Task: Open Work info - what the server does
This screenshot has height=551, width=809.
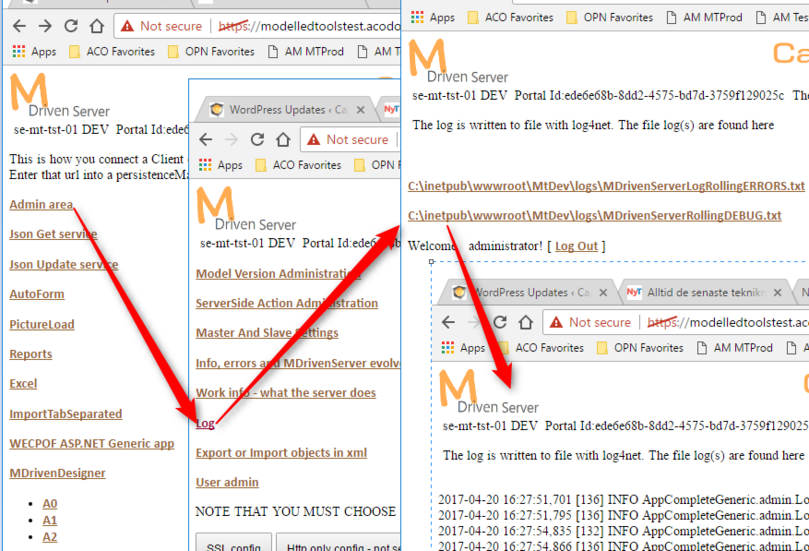Action: coord(286,393)
